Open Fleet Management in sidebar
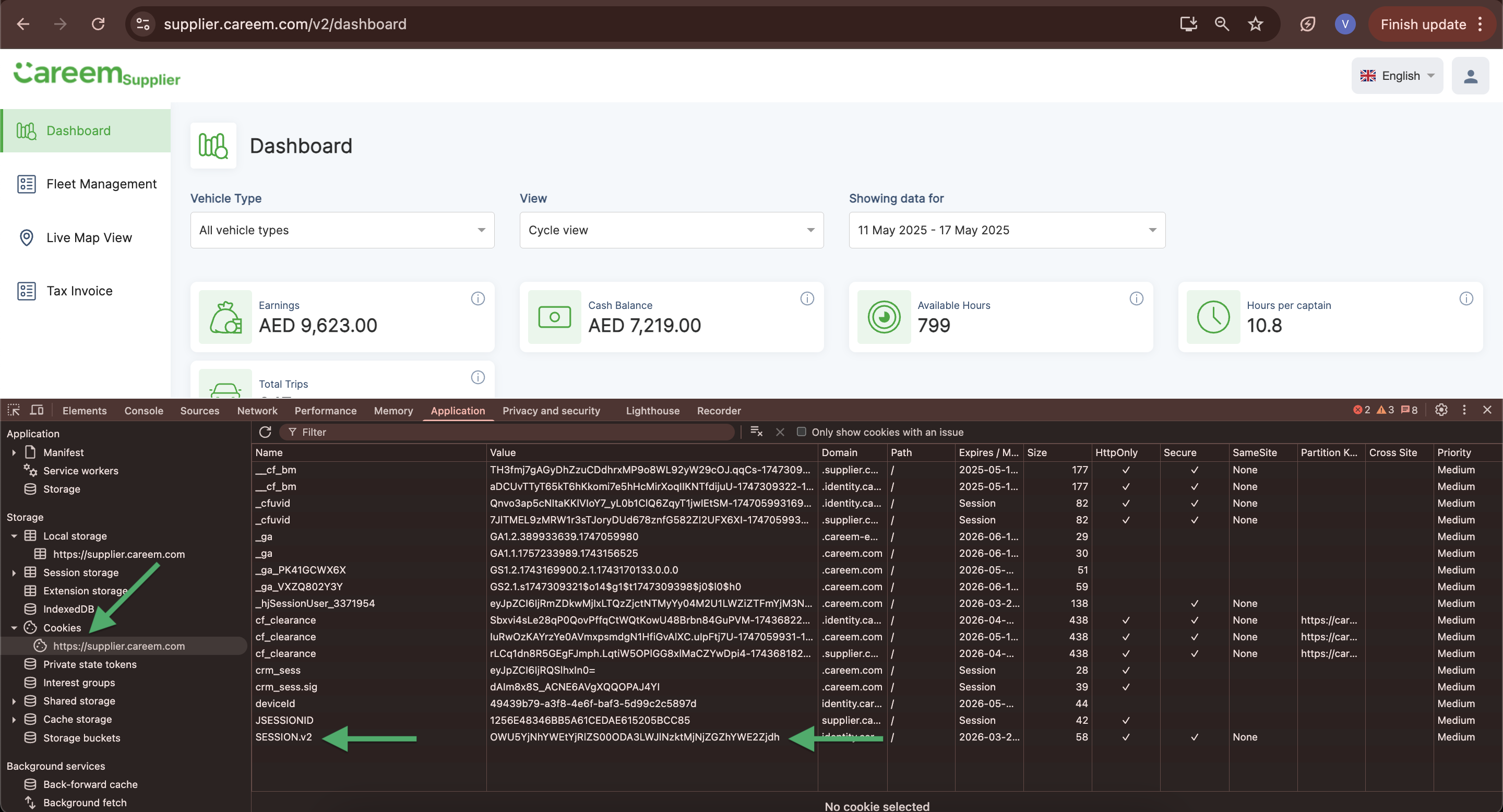The width and height of the screenshot is (1503, 812). [86, 184]
